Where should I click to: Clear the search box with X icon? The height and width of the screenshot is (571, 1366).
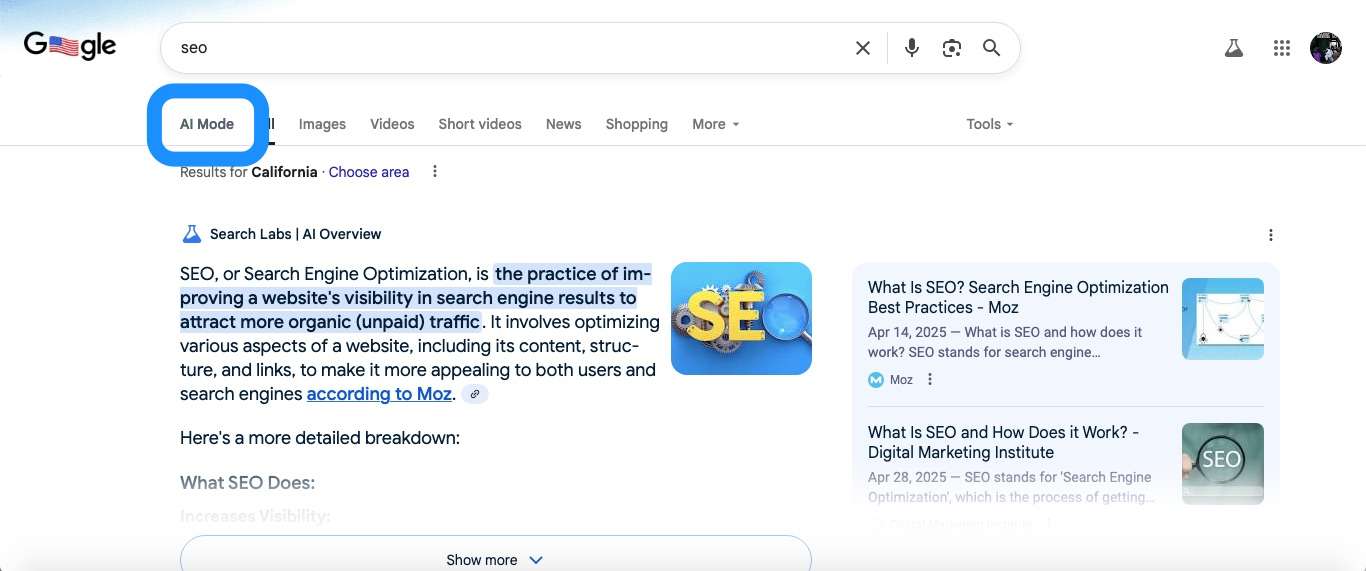[863, 48]
